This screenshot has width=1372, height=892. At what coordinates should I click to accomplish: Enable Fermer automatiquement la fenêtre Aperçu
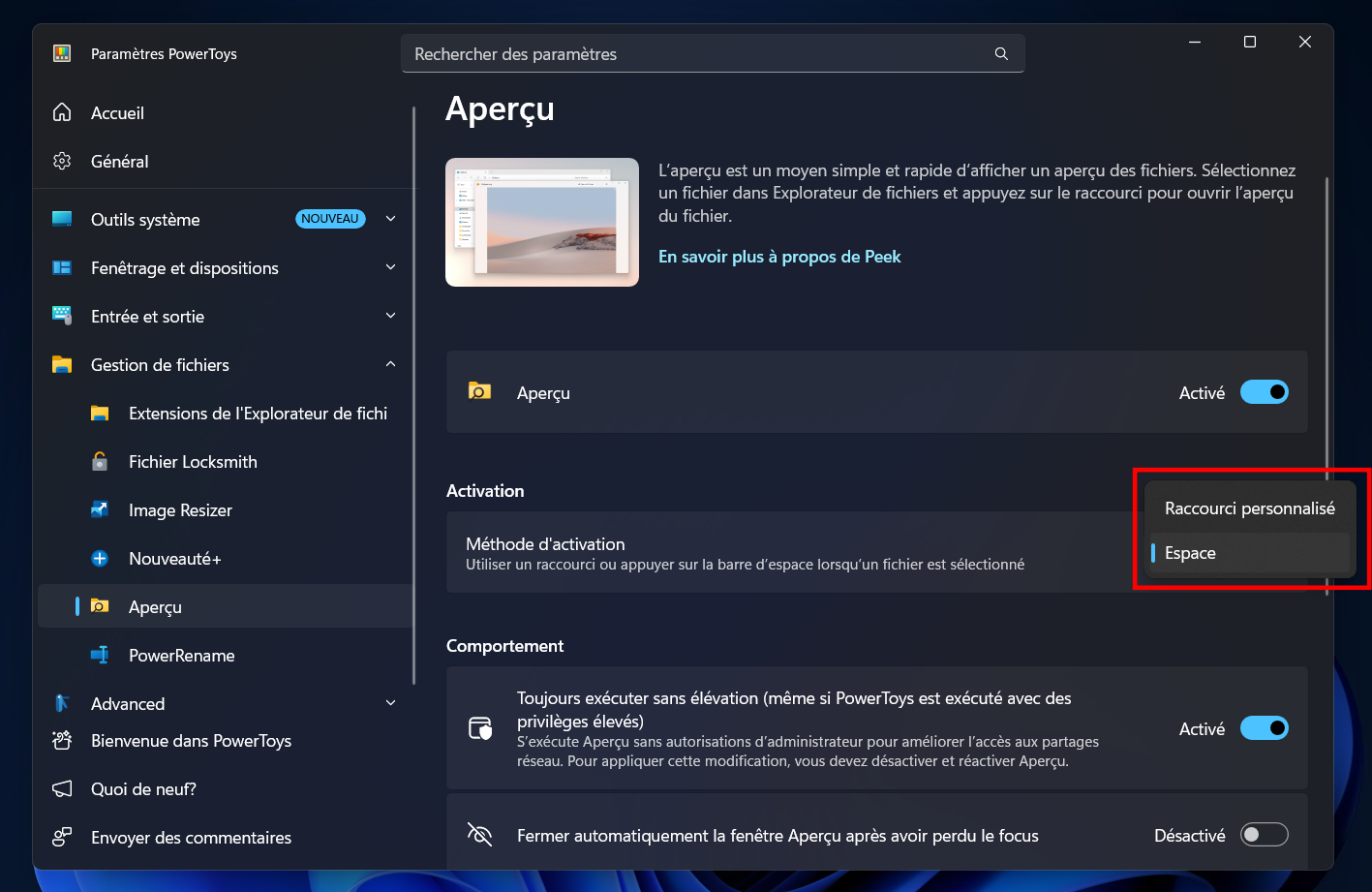coord(1265,835)
